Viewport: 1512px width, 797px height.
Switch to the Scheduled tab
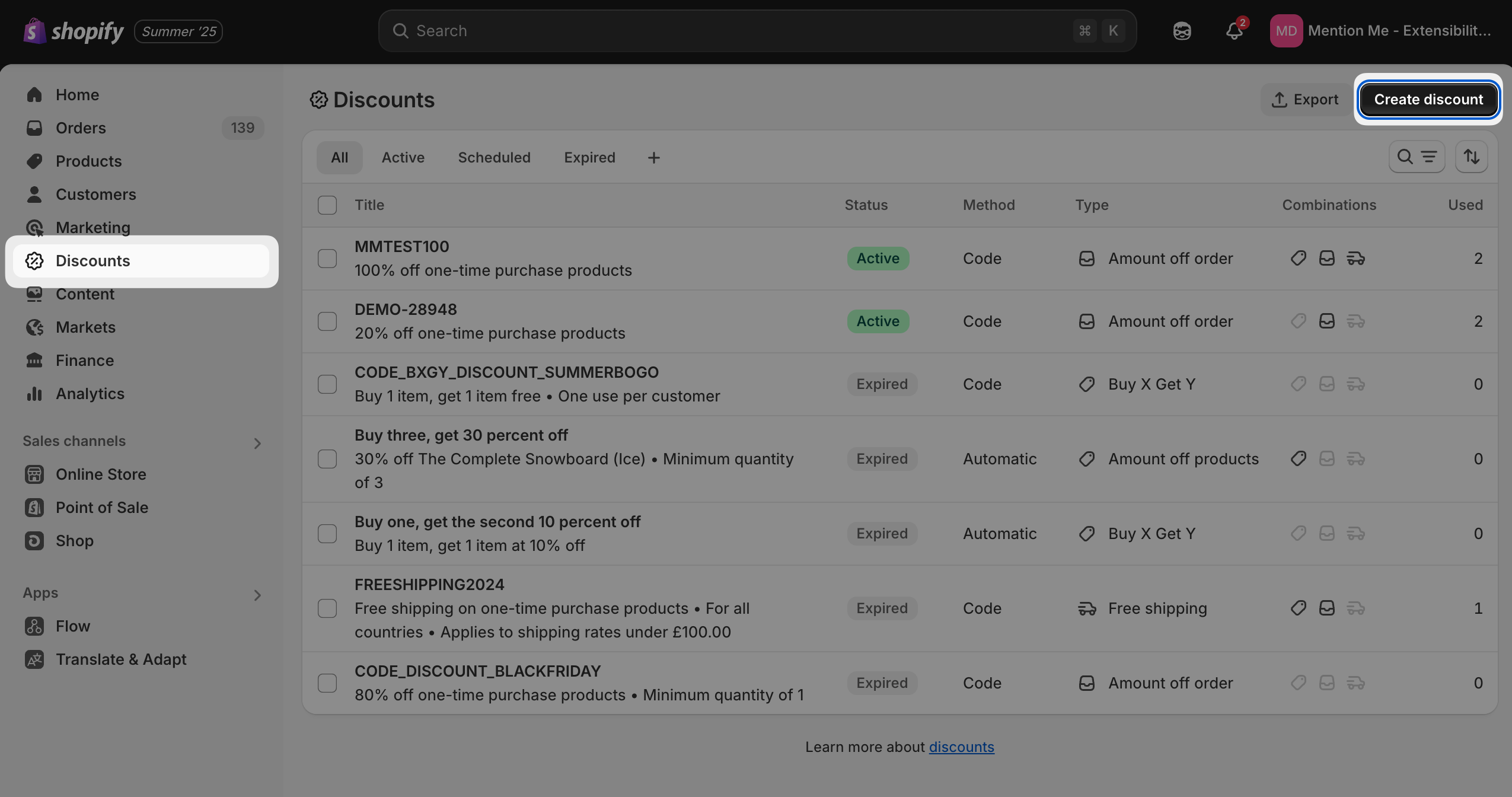point(494,158)
